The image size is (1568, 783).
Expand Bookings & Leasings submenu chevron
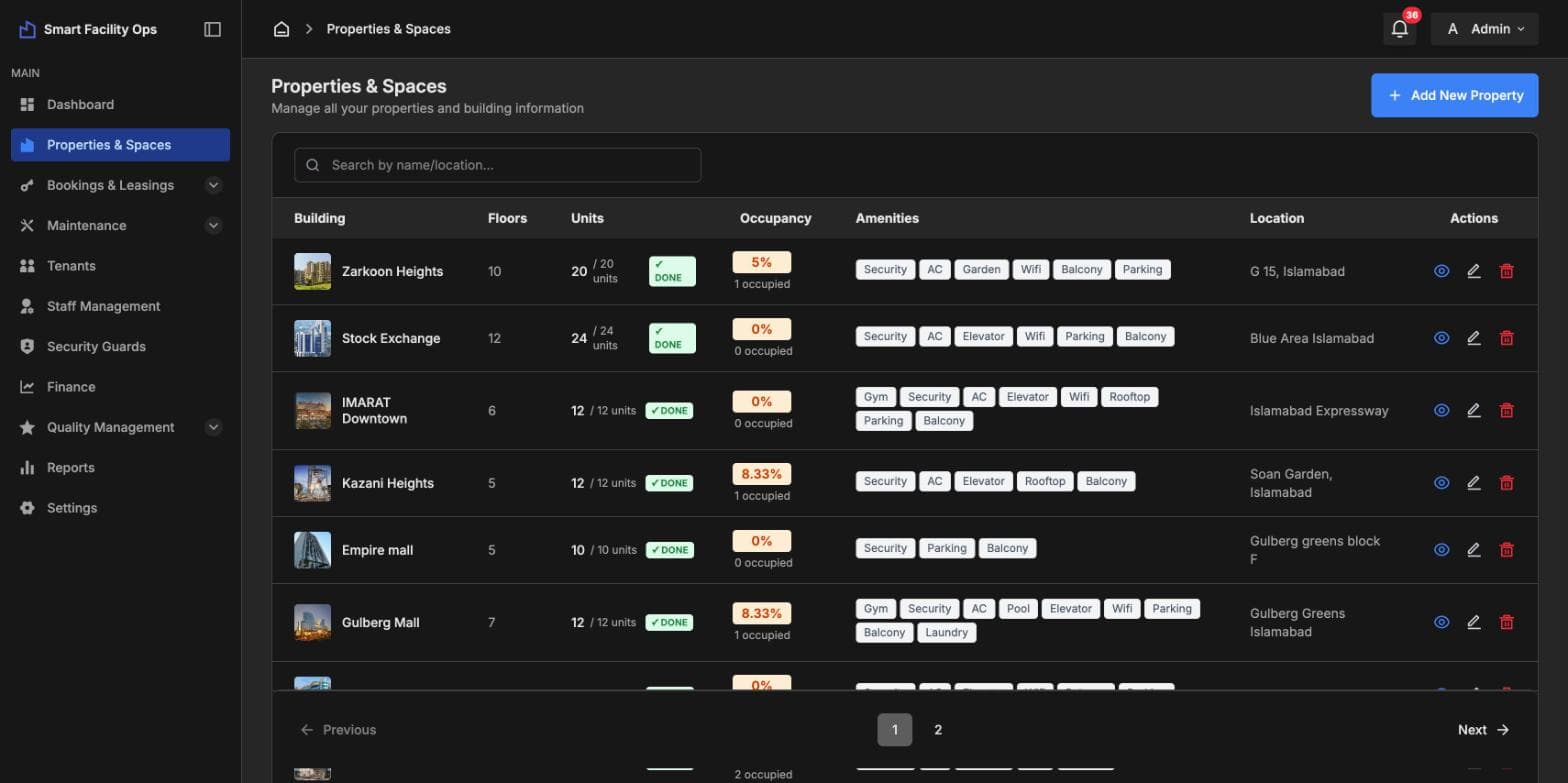pyautogui.click(x=213, y=185)
